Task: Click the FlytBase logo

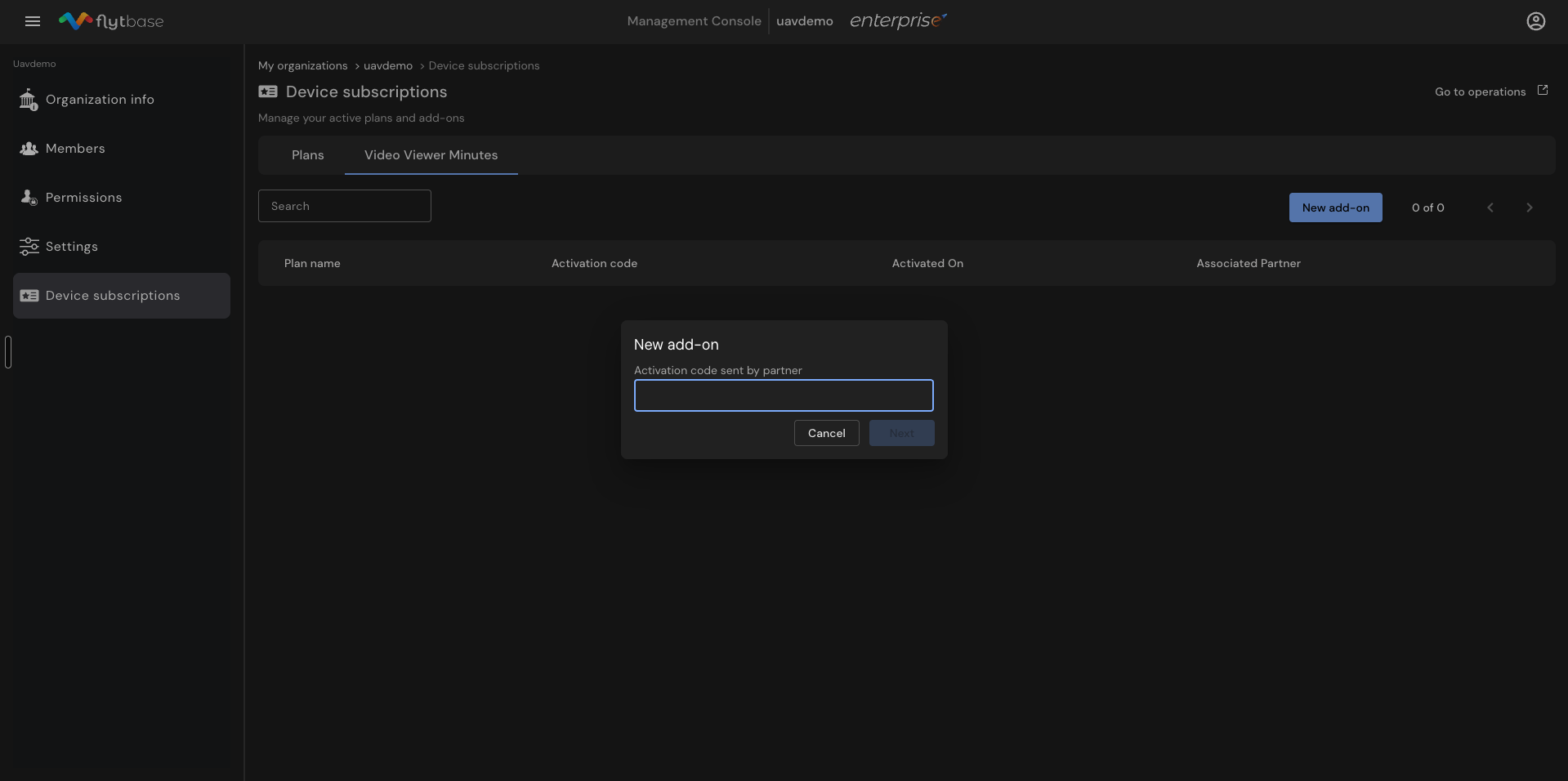Action: point(111,21)
